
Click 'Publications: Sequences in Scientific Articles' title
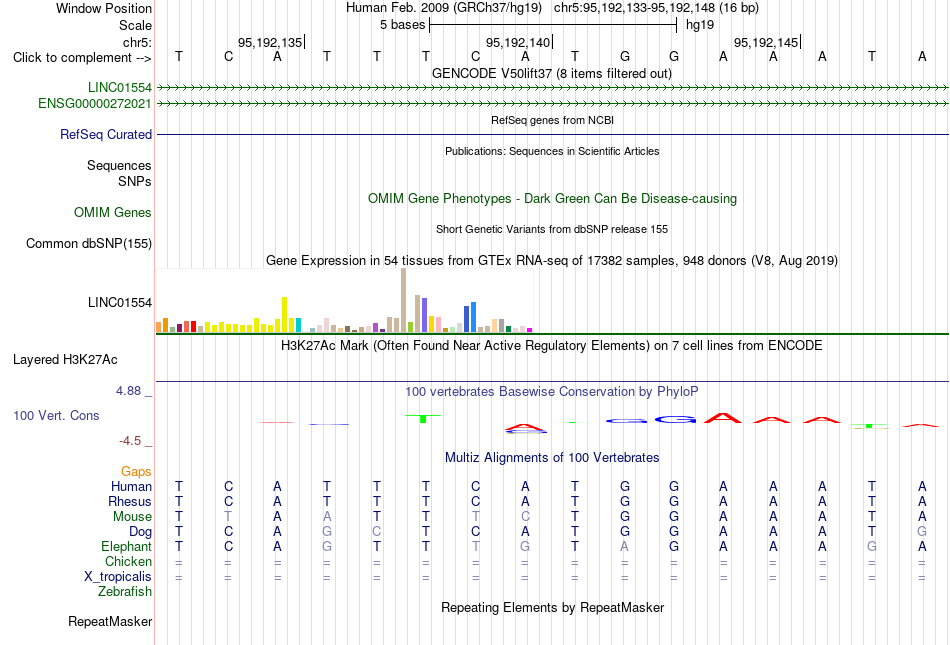[x=552, y=151]
